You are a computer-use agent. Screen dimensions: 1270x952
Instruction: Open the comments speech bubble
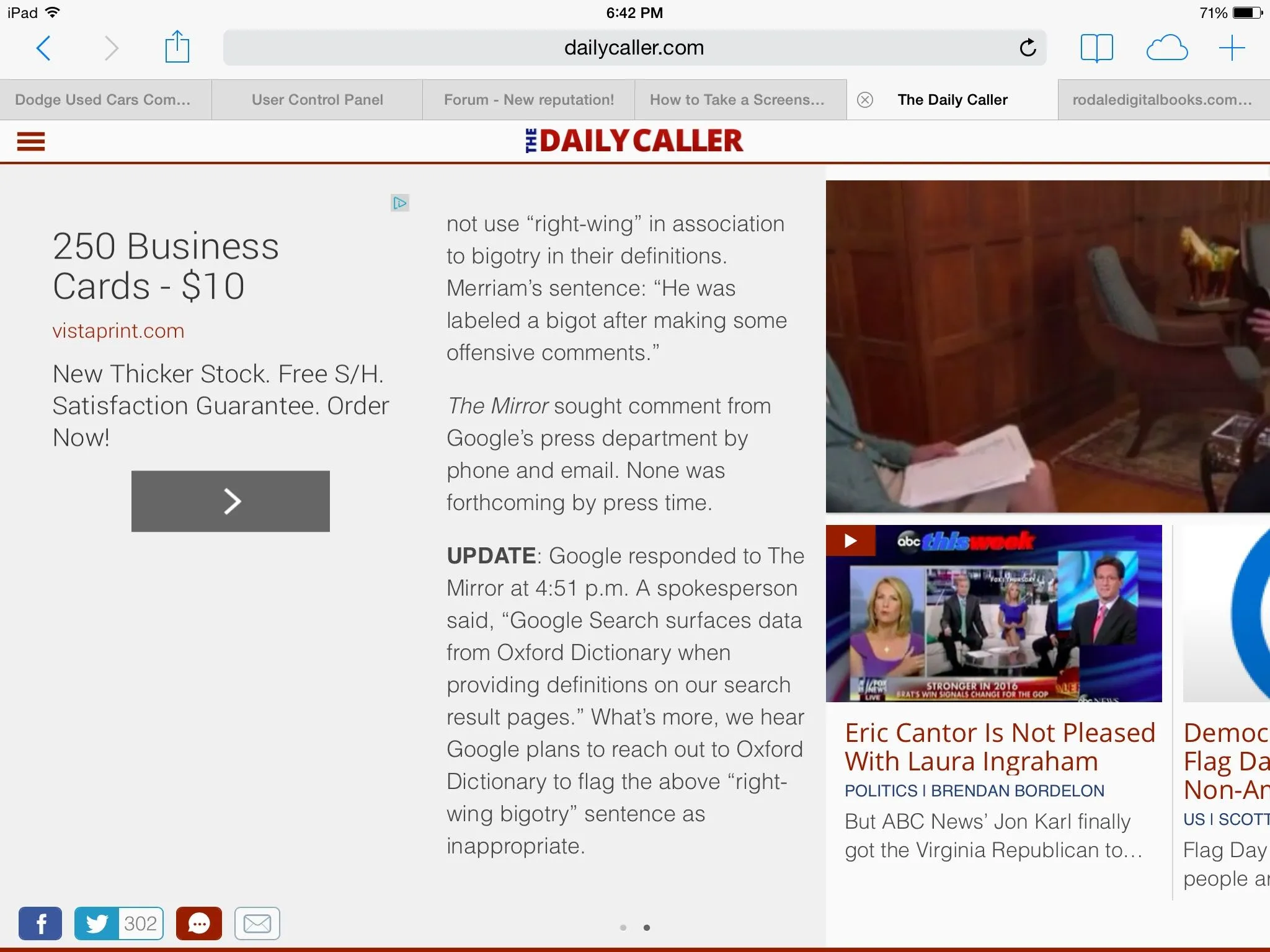[198, 923]
